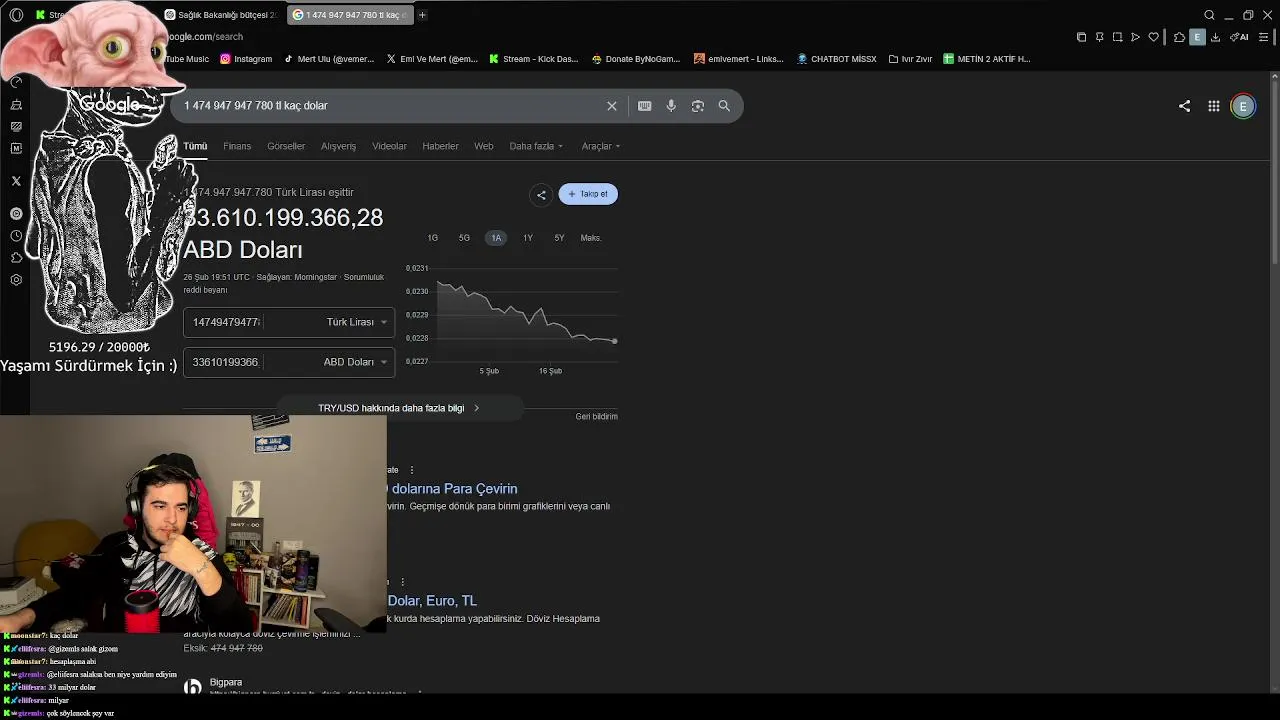1280x720 pixels.
Task: Expand the Araçlar tools dropdown
Action: (x=600, y=146)
